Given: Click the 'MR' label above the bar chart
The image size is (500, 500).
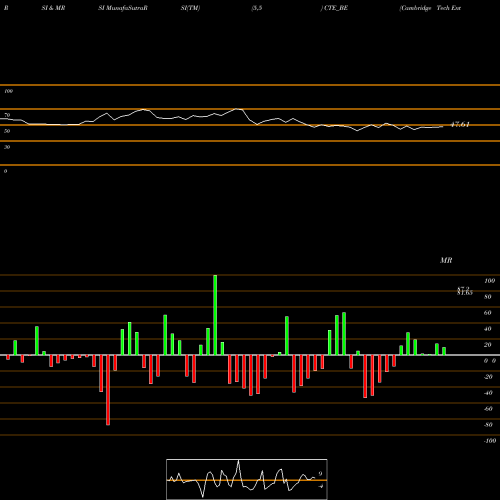Looking at the screenshot, I should (446, 260).
